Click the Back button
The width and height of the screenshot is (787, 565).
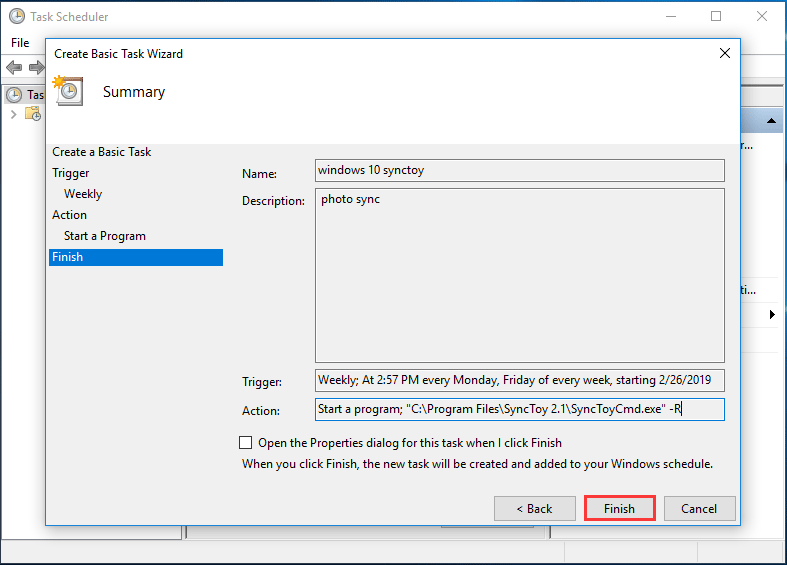(535, 508)
